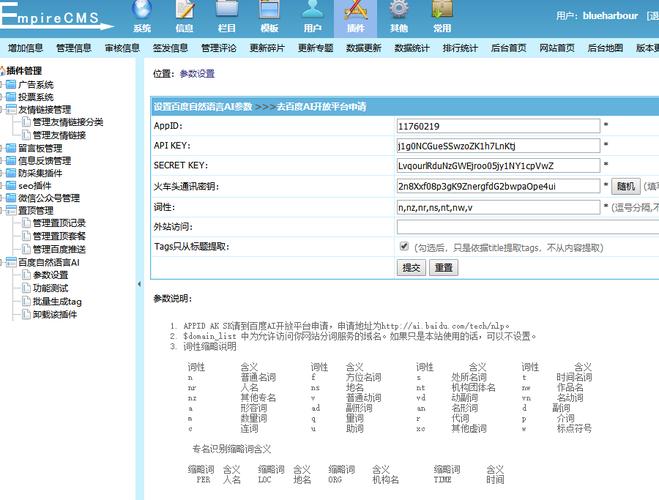Click the 重置 reset button
This screenshot has height=500, width=659.
tap(443, 268)
